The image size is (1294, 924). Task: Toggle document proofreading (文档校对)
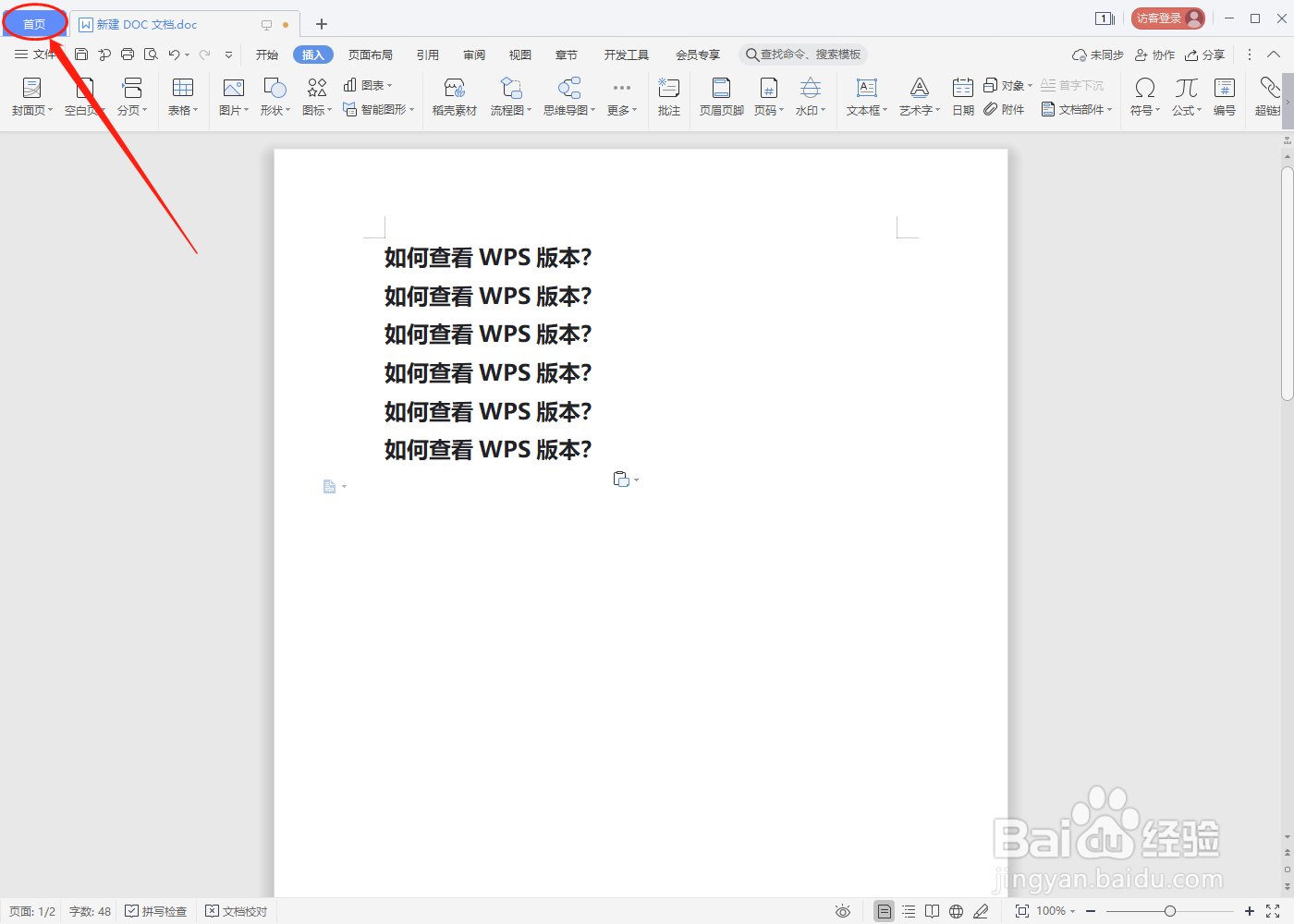[237, 911]
